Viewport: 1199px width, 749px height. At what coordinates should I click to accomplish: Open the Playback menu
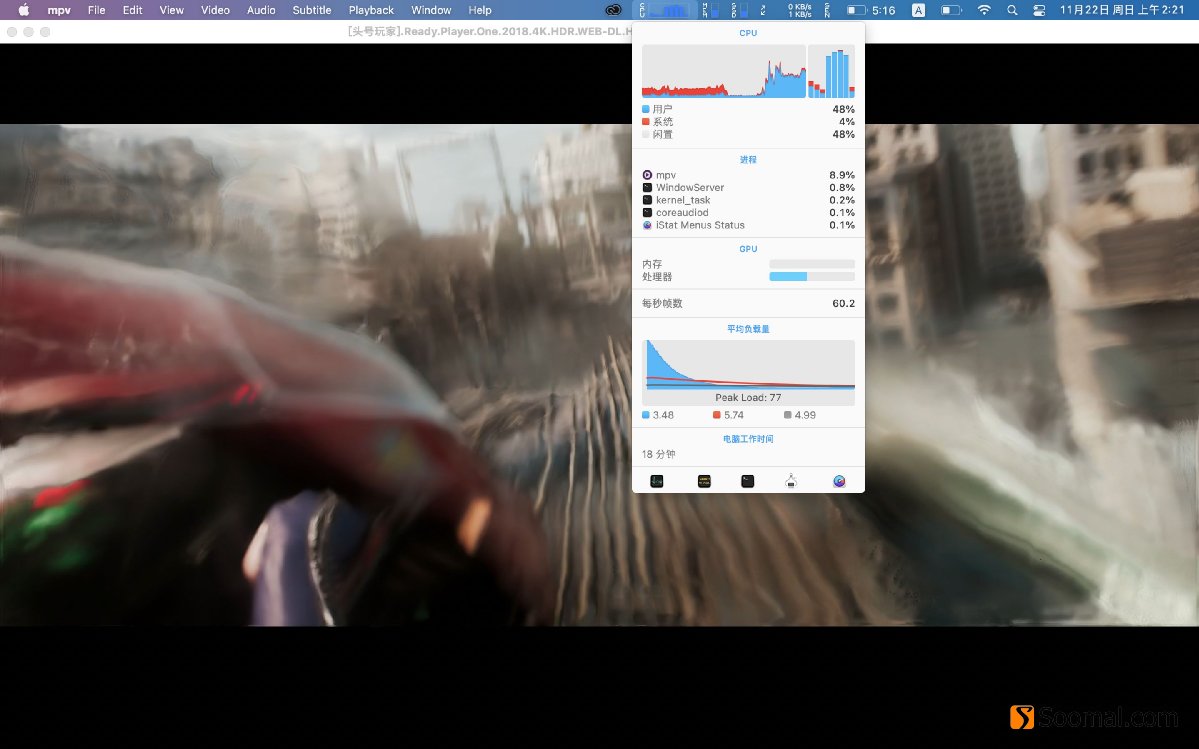coord(371,10)
